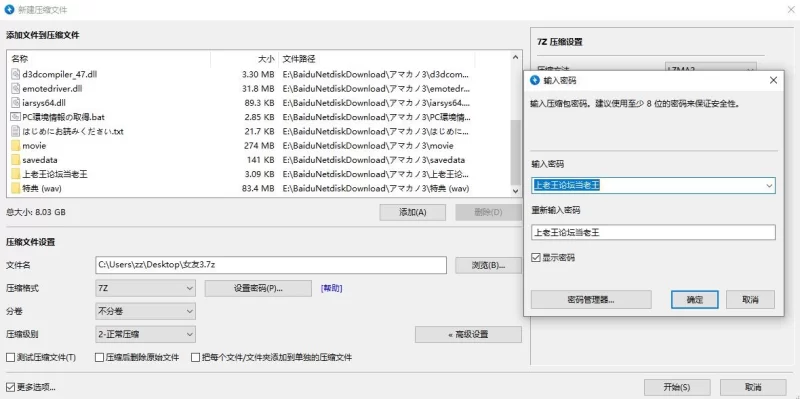Sort the file list by 名称 column

pos(110,59)
